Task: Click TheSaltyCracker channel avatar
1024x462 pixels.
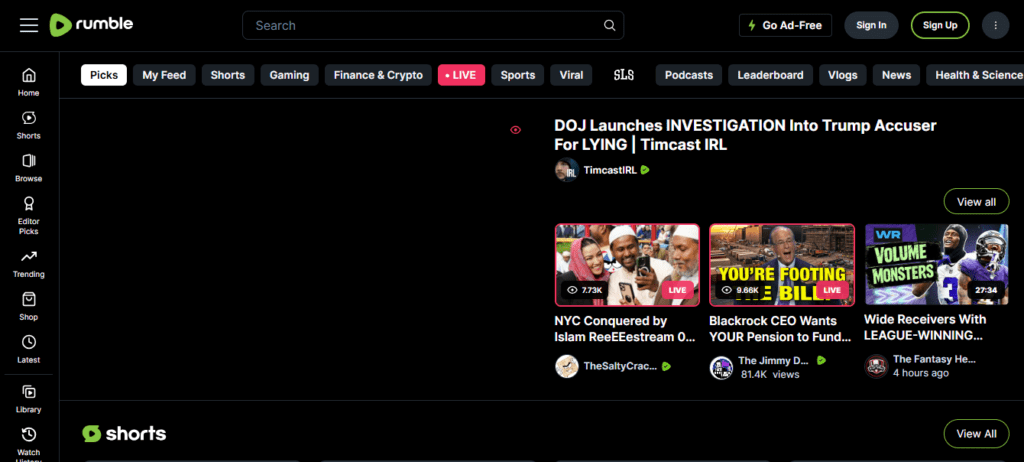Action: pyautogui.click(x=567, y=366)
